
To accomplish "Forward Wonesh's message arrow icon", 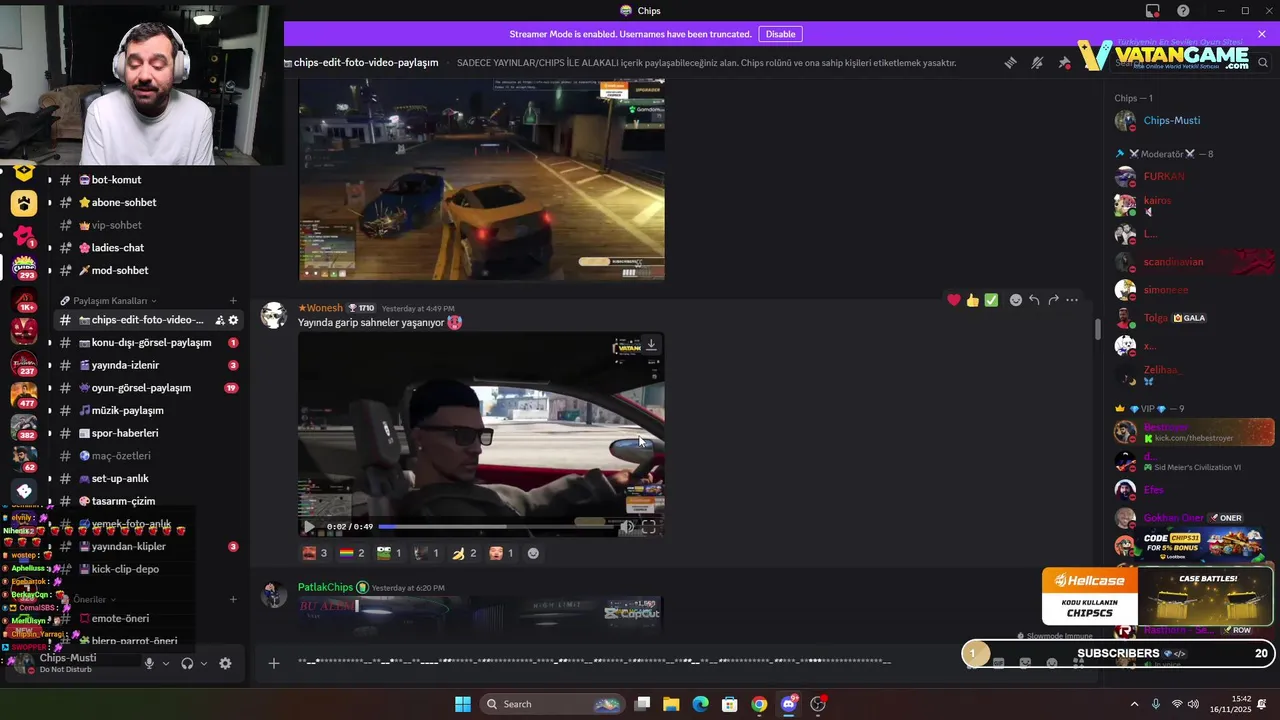I will (1053, 300).
